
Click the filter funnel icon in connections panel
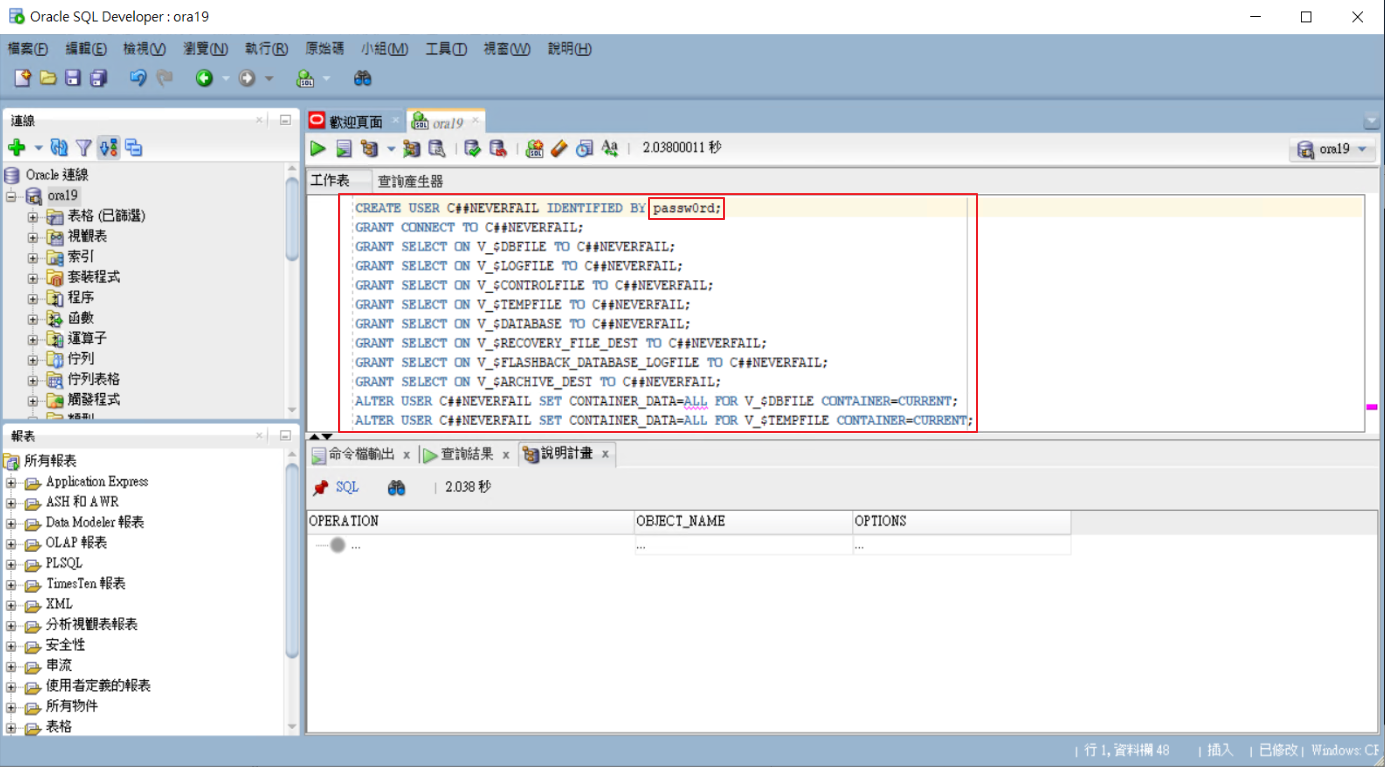click(x=84, y=148)
